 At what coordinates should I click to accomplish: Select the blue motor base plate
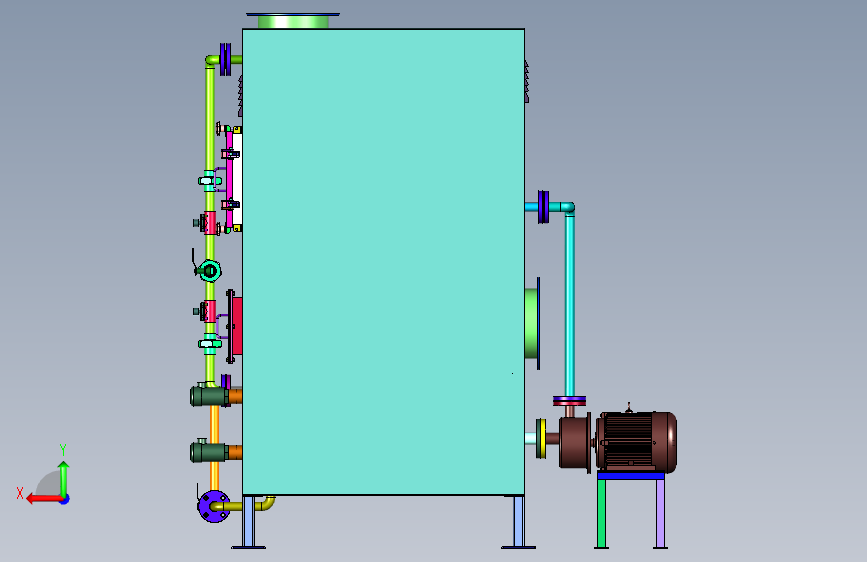(631, 476)
